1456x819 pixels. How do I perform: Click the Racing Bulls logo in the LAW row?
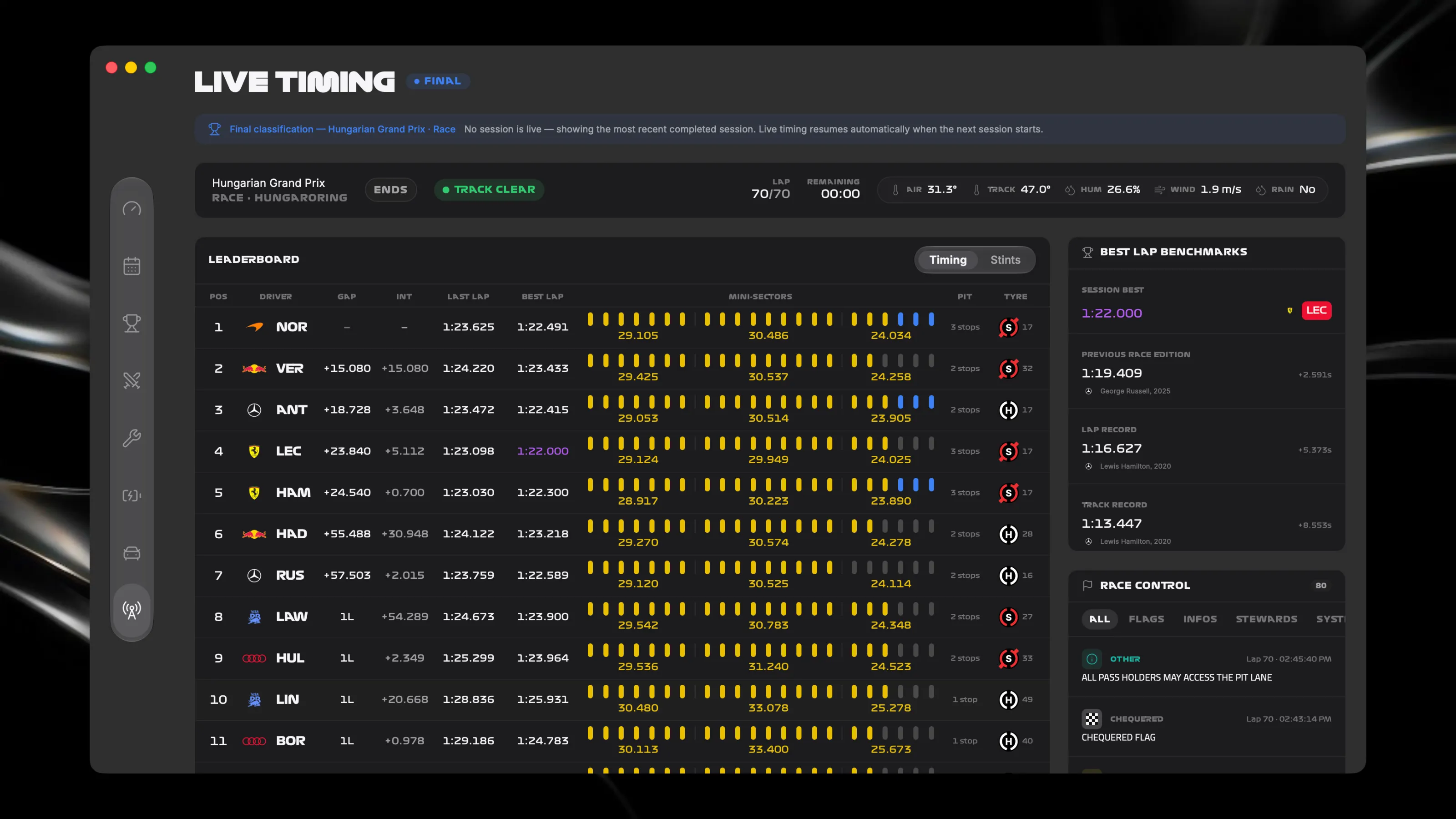coord(254,617)
